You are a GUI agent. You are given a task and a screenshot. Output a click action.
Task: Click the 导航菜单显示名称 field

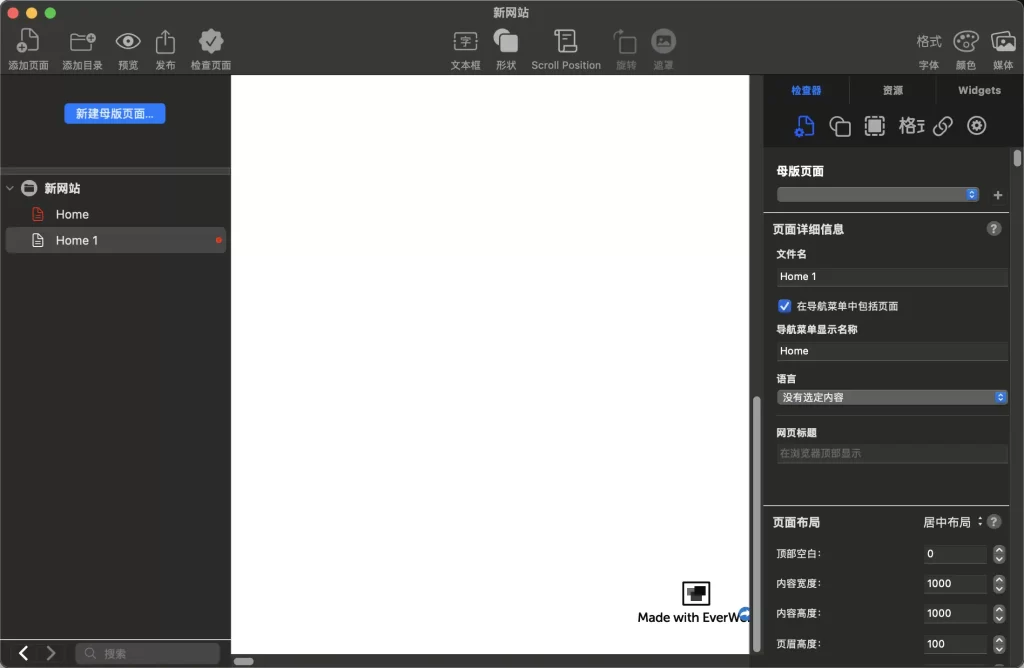pyautogui.click(x=892, y=351)
